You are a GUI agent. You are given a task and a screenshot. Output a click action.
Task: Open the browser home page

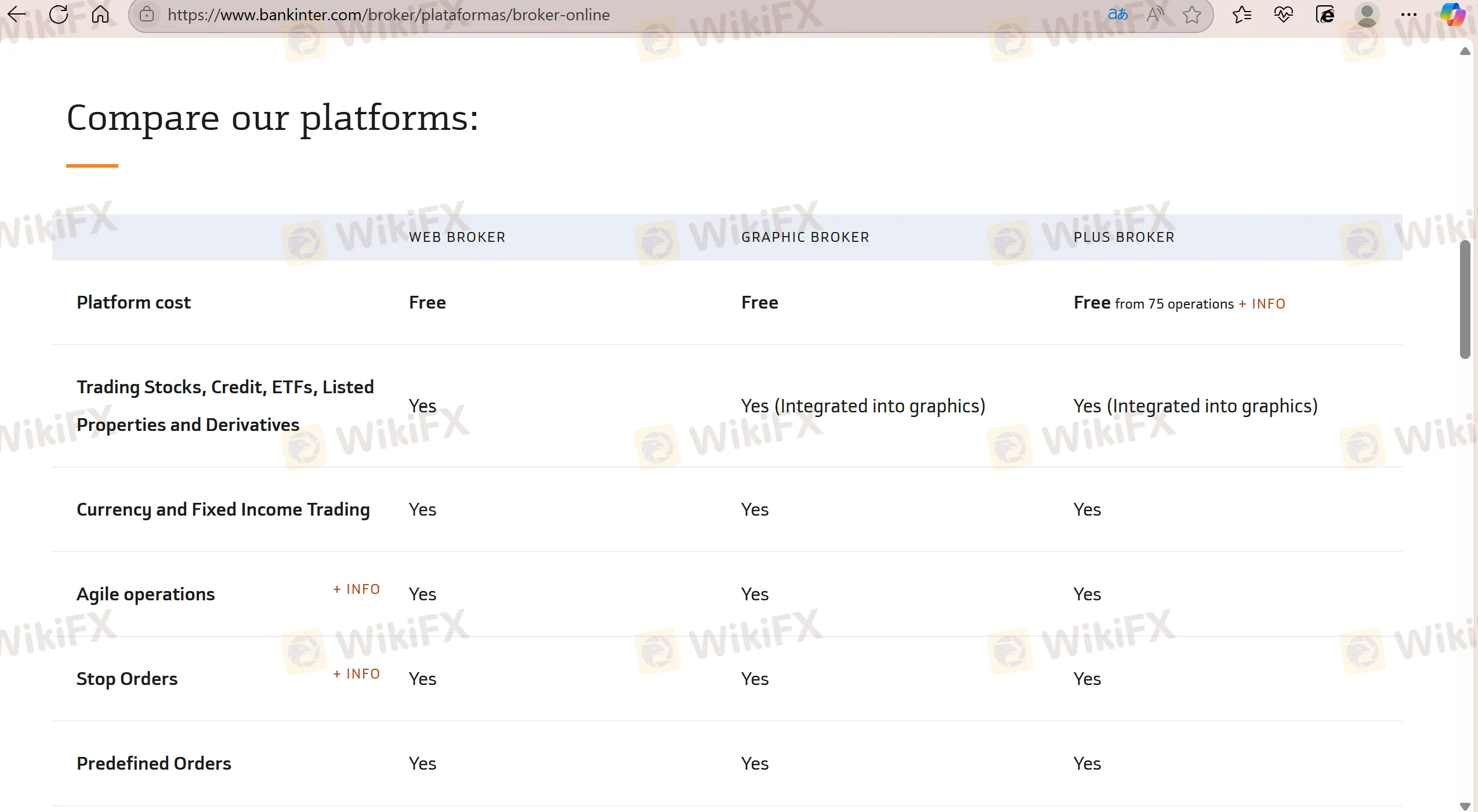click(100, 14)
